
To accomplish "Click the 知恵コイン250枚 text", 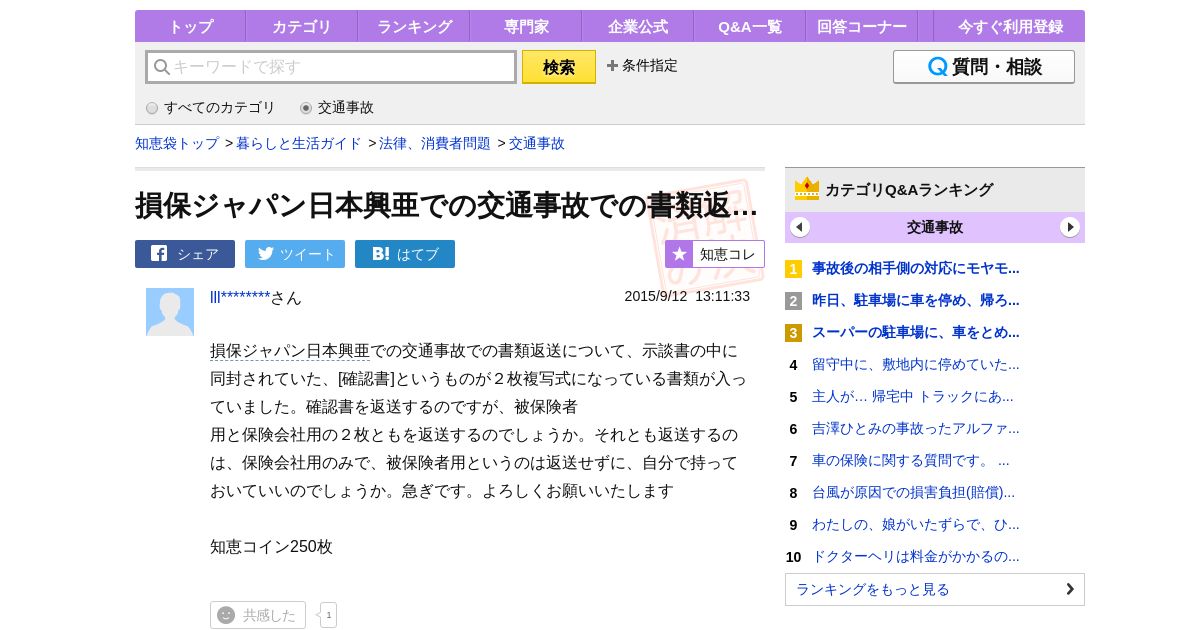I will [x=271, y=547].
